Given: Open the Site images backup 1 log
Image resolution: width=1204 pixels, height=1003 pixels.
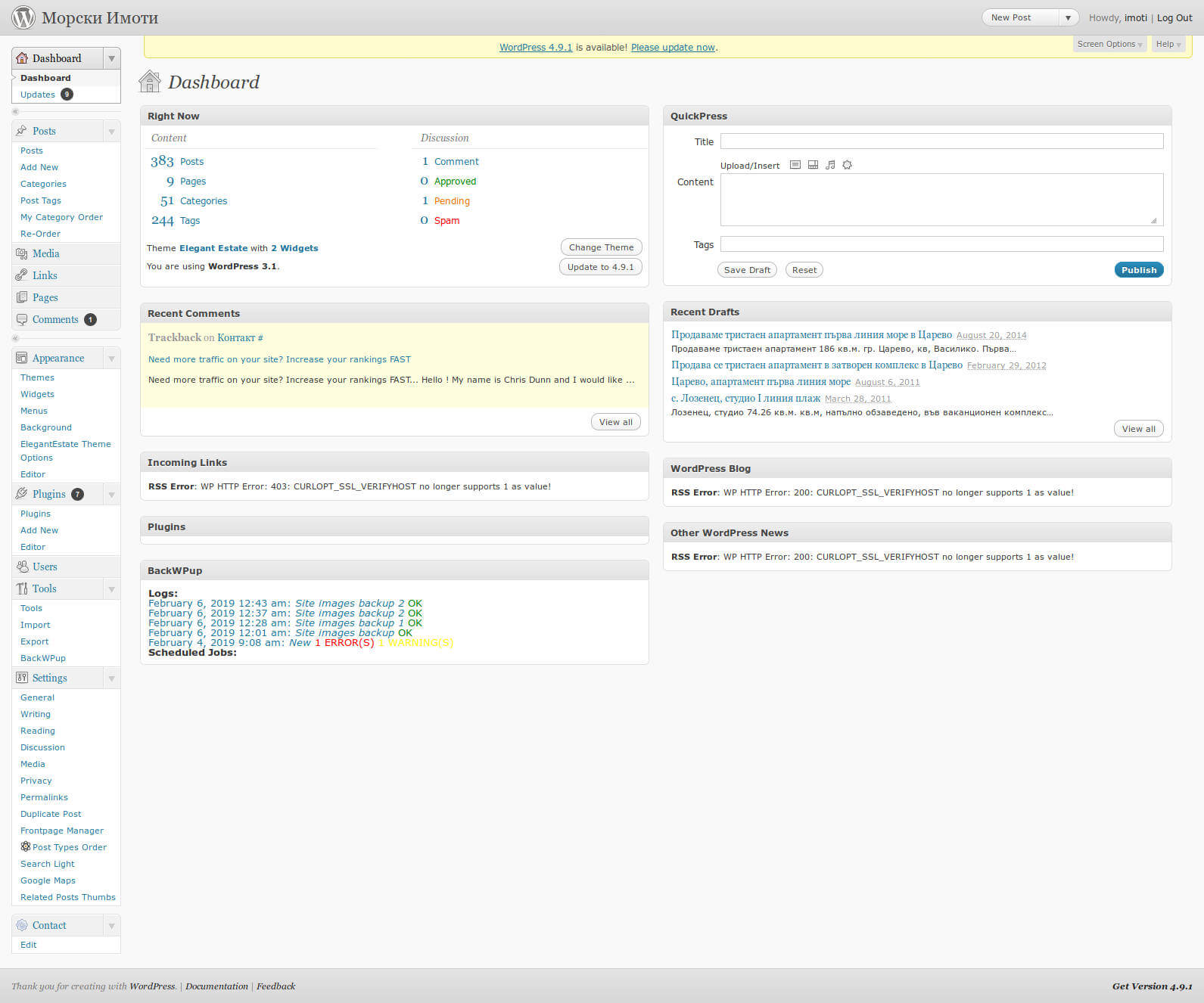Looking at the screenshot, I should pos(350,623).
